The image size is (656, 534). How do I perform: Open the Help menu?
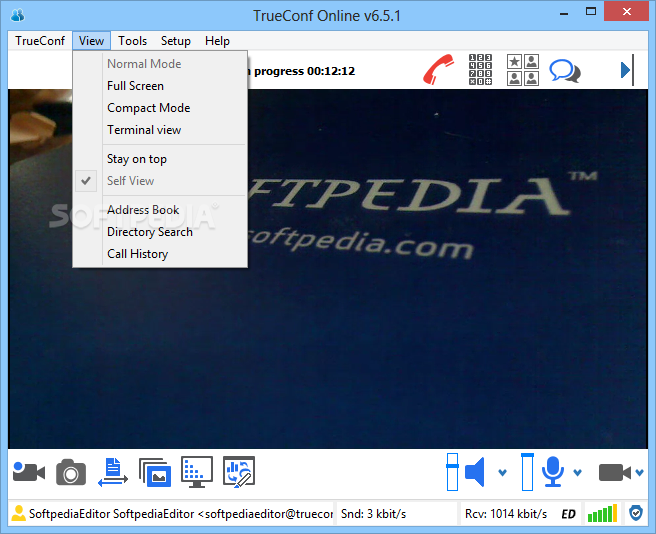coord(217,41)
